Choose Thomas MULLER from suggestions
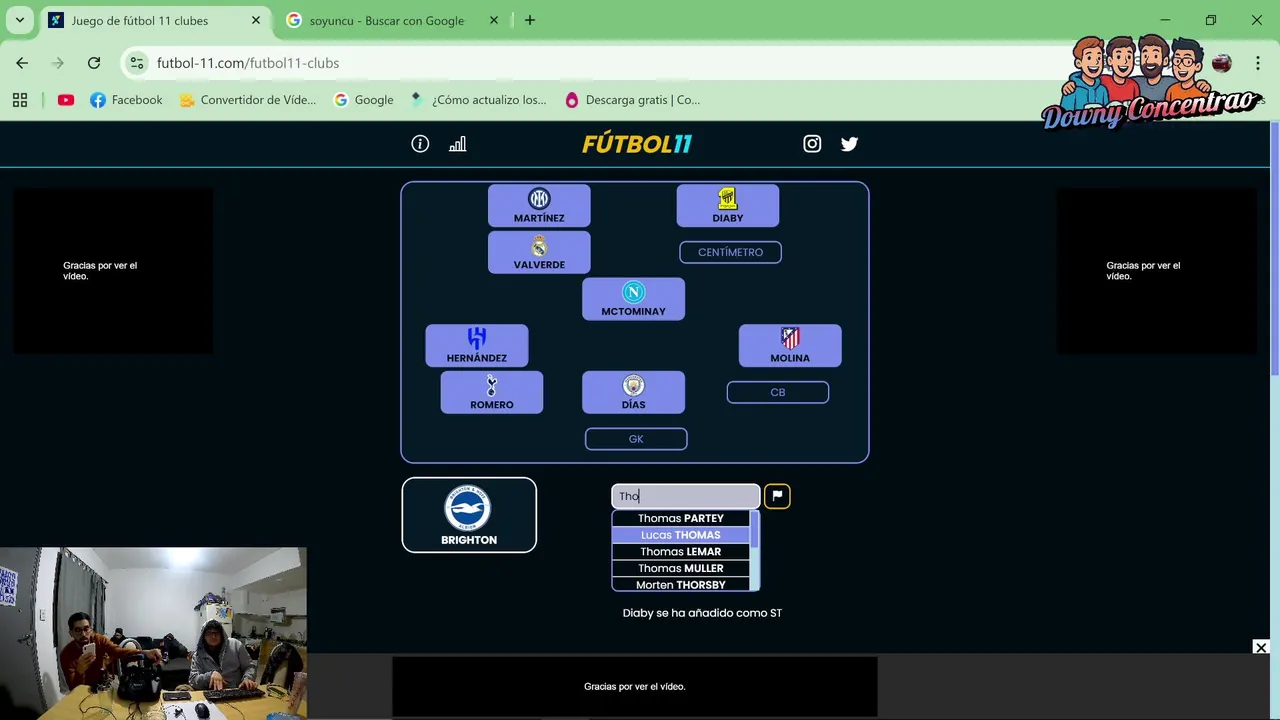This screenshot has height=720, width=1280. 681,568
